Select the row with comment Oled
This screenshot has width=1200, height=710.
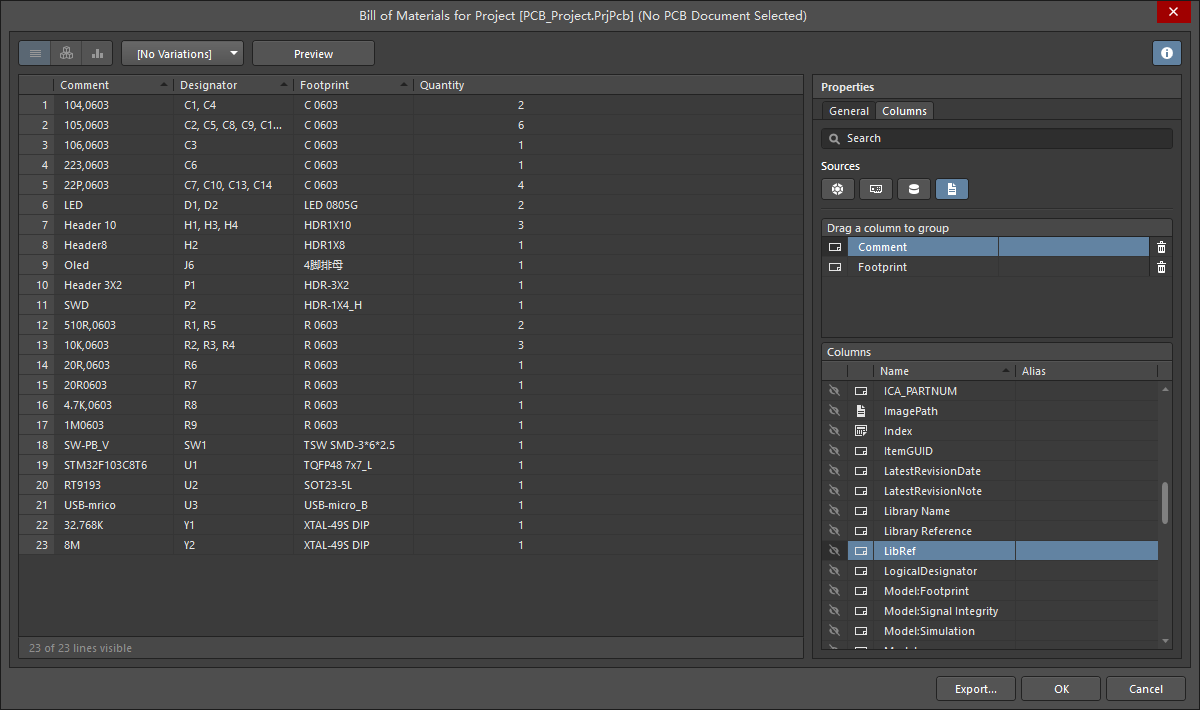point(411,265)
